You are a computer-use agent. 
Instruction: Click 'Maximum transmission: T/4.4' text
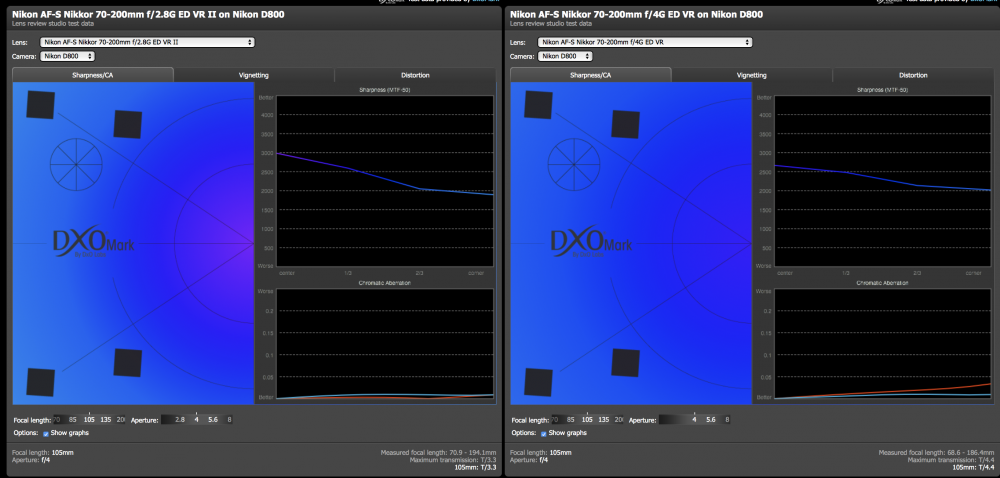pyautogui.click(x=951, y=460)
